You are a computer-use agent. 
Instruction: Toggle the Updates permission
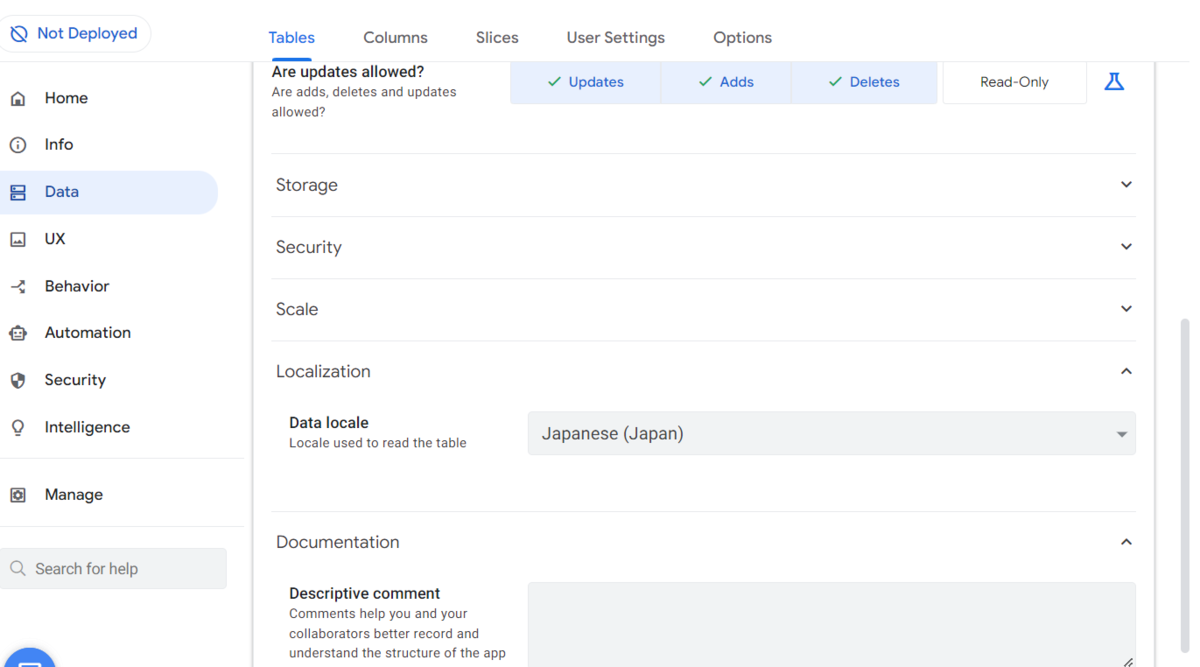(585, 82)
